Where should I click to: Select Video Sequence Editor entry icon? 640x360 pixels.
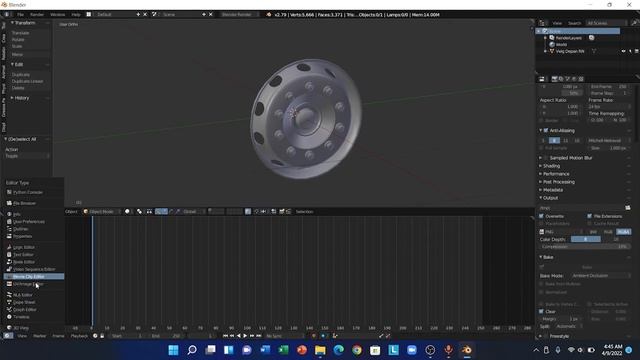9,269
